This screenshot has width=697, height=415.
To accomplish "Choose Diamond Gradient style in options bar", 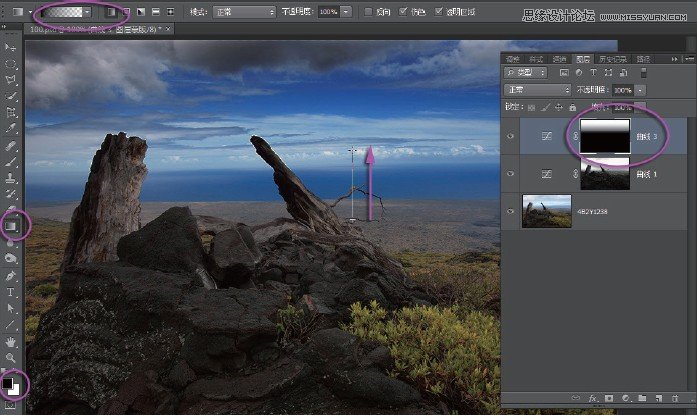I will [170, 12].
